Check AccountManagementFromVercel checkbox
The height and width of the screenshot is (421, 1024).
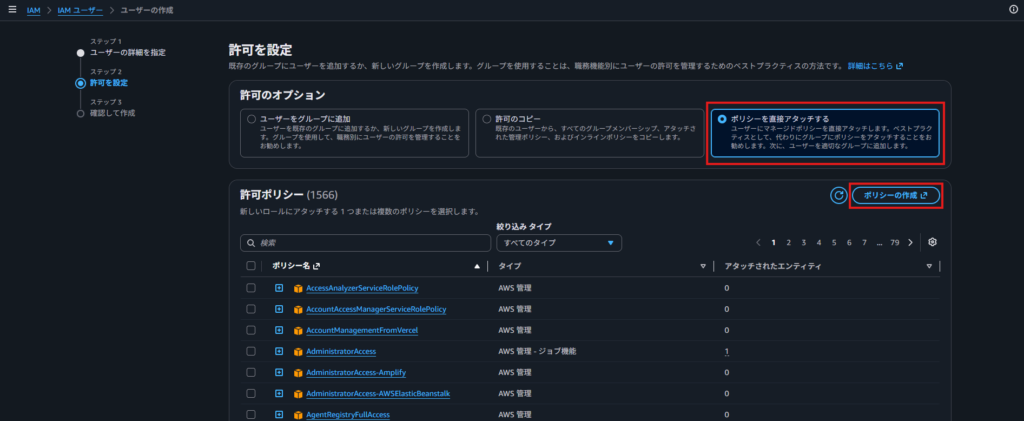tap(251, 330)
